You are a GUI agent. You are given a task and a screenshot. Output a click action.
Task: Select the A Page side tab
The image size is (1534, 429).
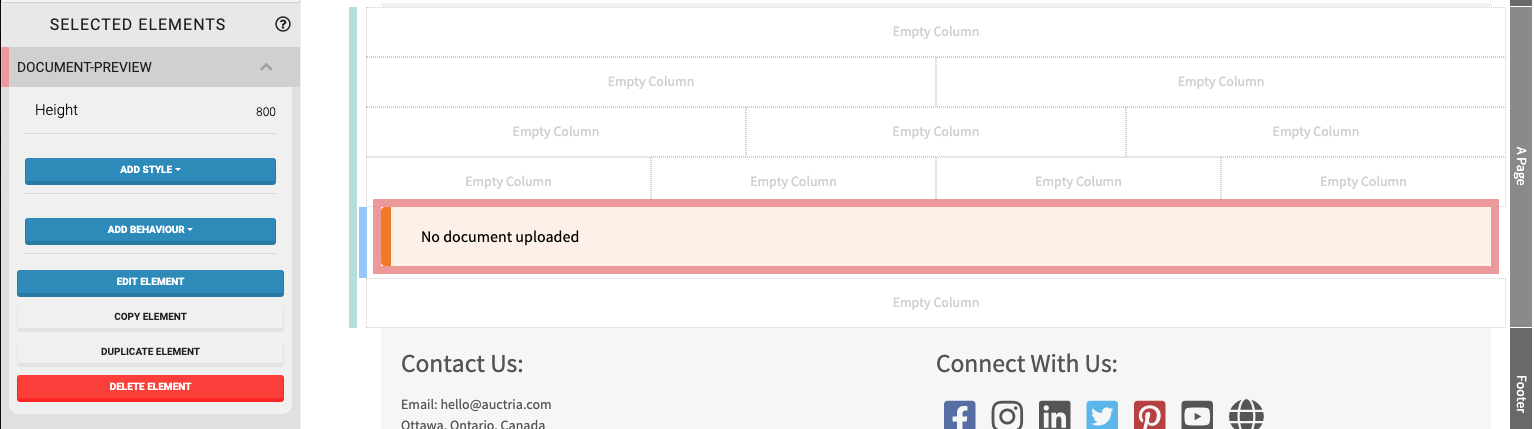click(1520, 165)
